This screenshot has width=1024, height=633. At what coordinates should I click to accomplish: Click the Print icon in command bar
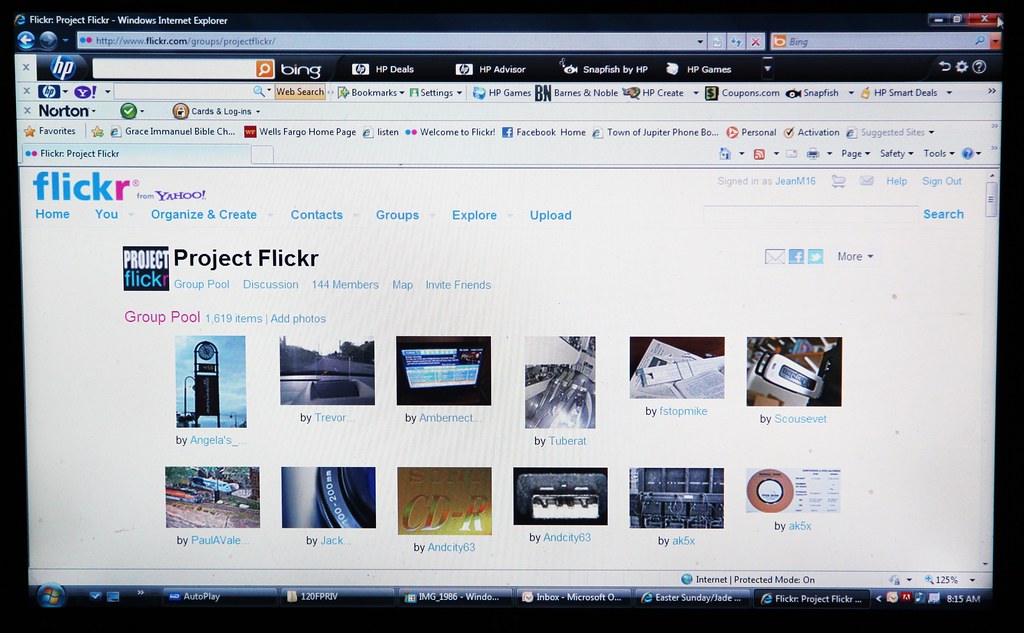[812, 154]
